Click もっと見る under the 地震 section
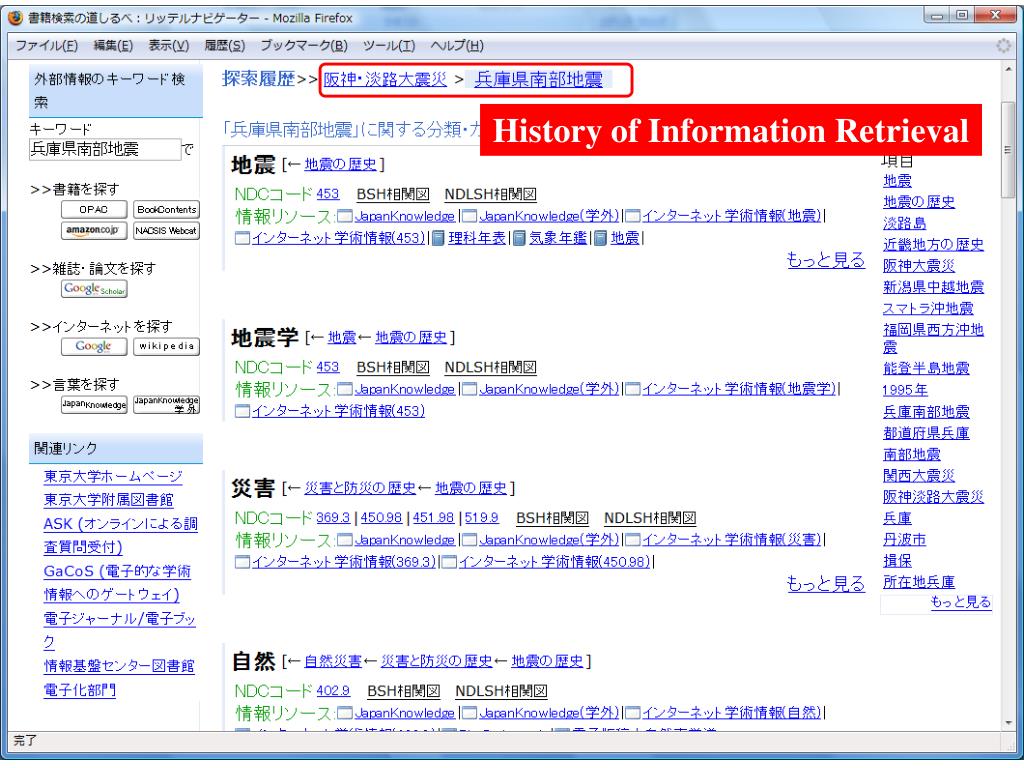The height and width of the screenshot is (768, 1024). (826, 260)
